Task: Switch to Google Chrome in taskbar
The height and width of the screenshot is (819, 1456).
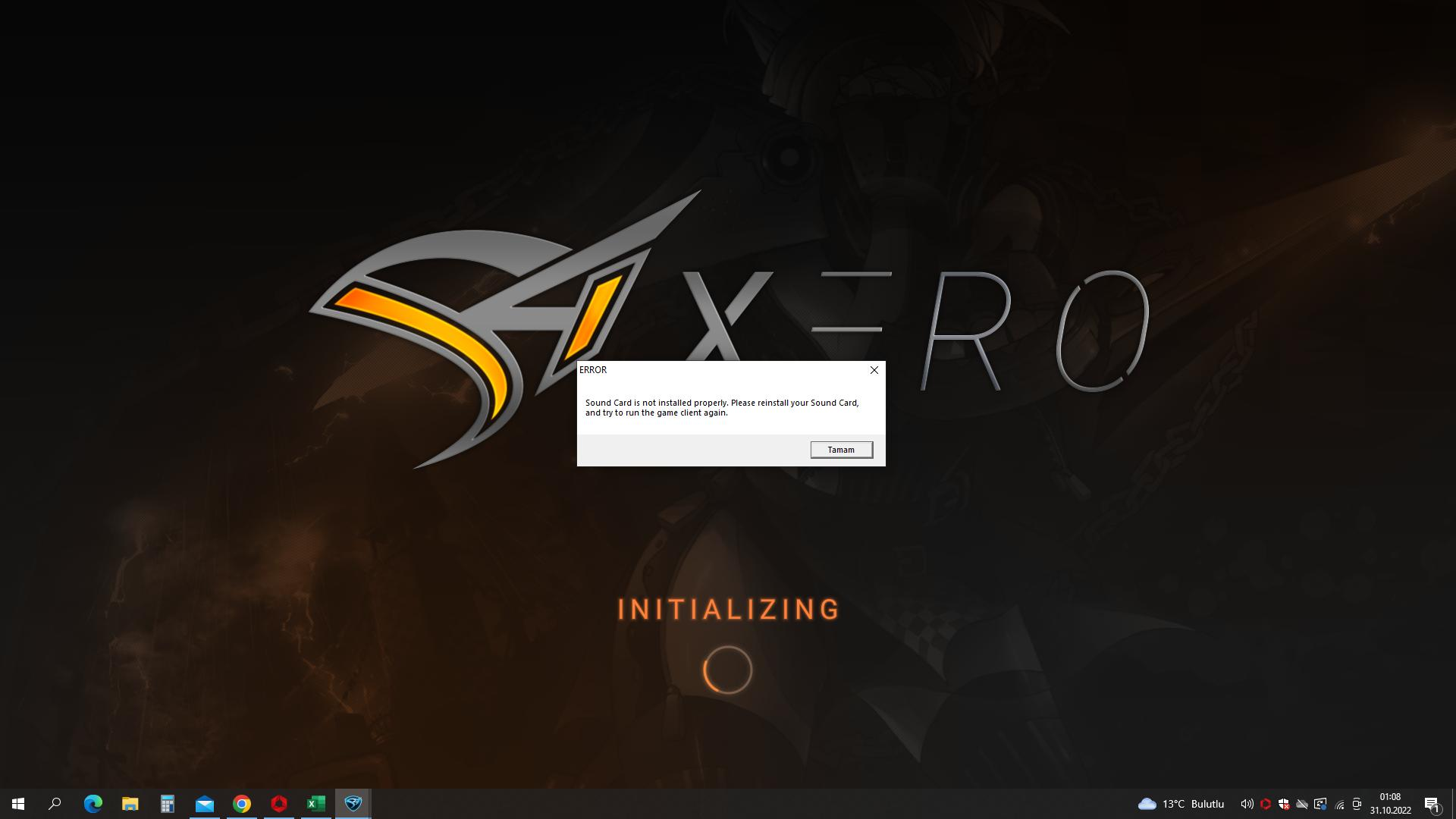Action: [x=241, y=804]
